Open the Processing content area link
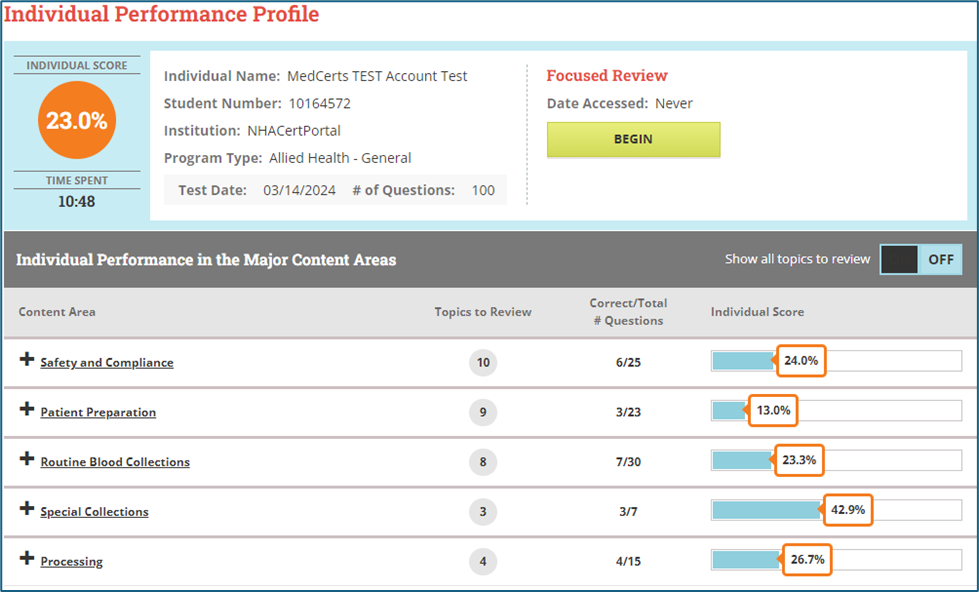 point(71,562)
